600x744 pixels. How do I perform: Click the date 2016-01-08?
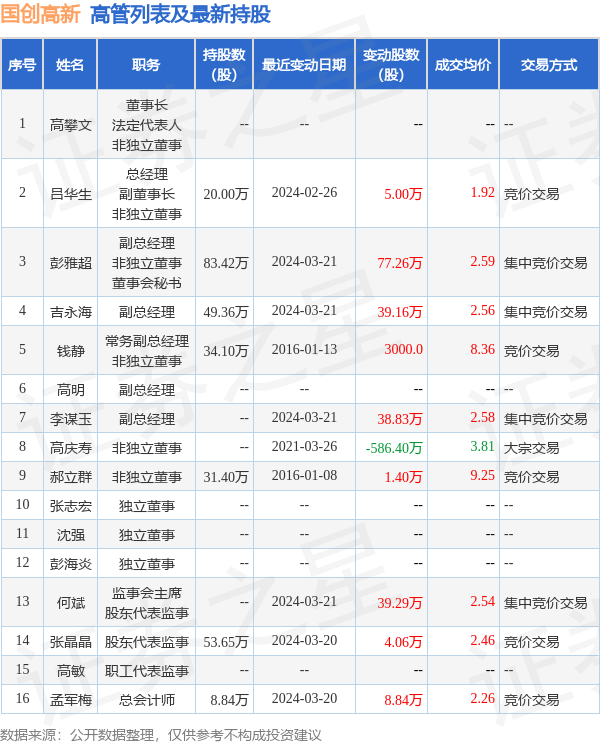pyautogui.click(x=304, y=475)
